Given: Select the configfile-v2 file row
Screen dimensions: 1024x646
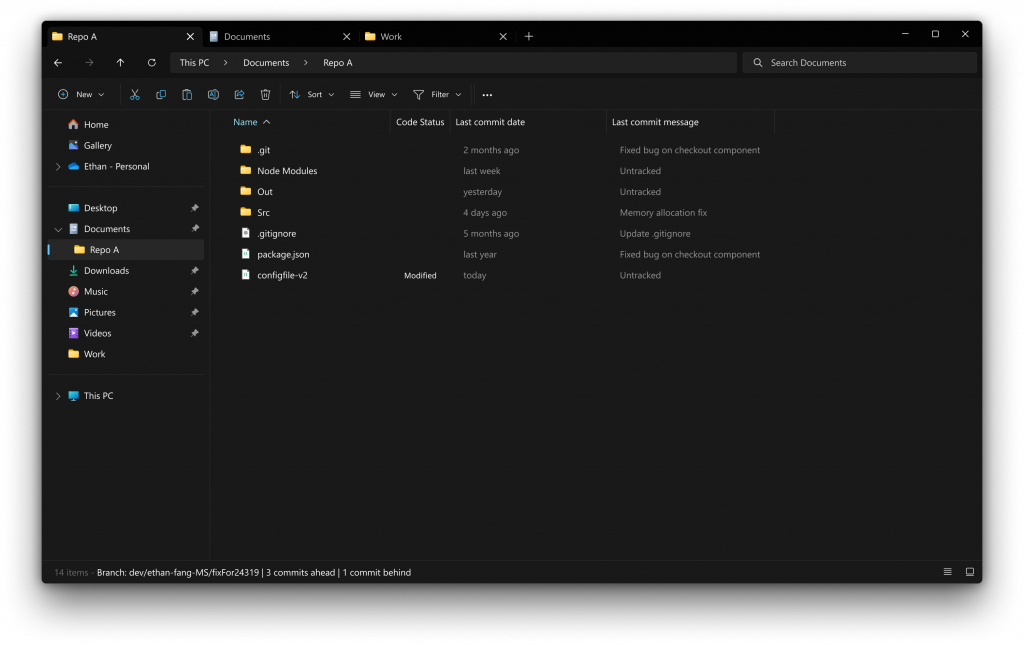Looking at the screenshot, I should click(x=282, y=275).
